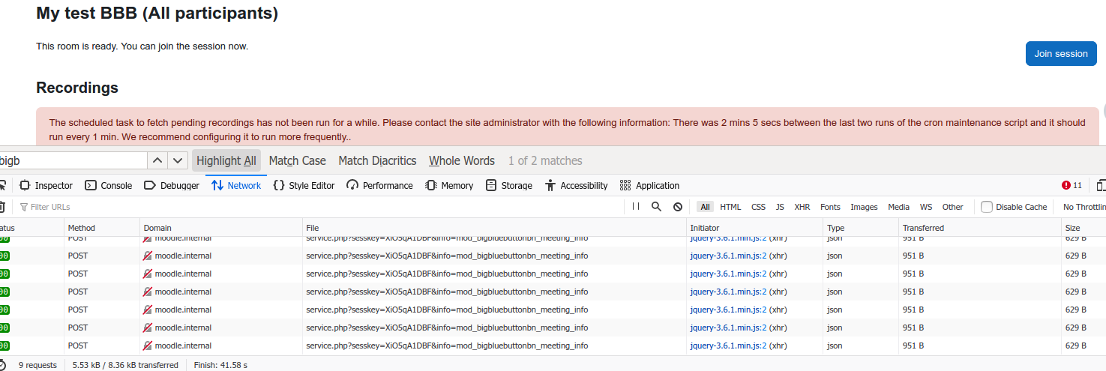Pause network request recording
The width and height of the screenshot is (1106, 371).
(x=636, y=207)
